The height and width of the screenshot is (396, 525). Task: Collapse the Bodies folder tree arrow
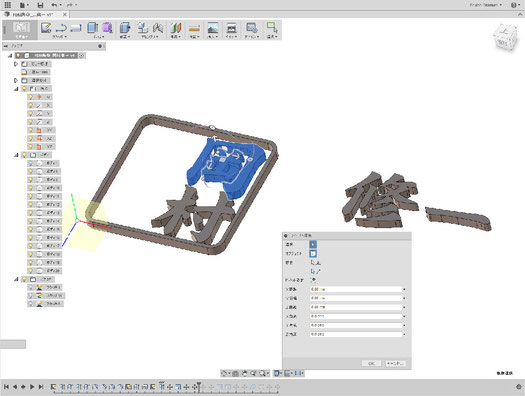[x=16, y=155]
